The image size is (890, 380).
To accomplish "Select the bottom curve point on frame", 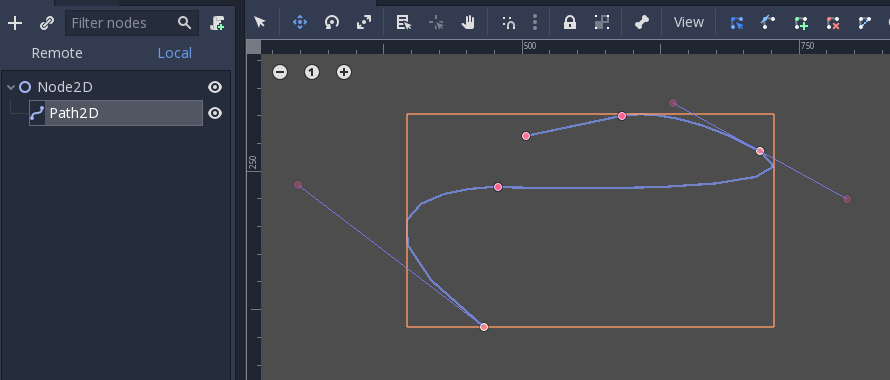I will 484,327.
